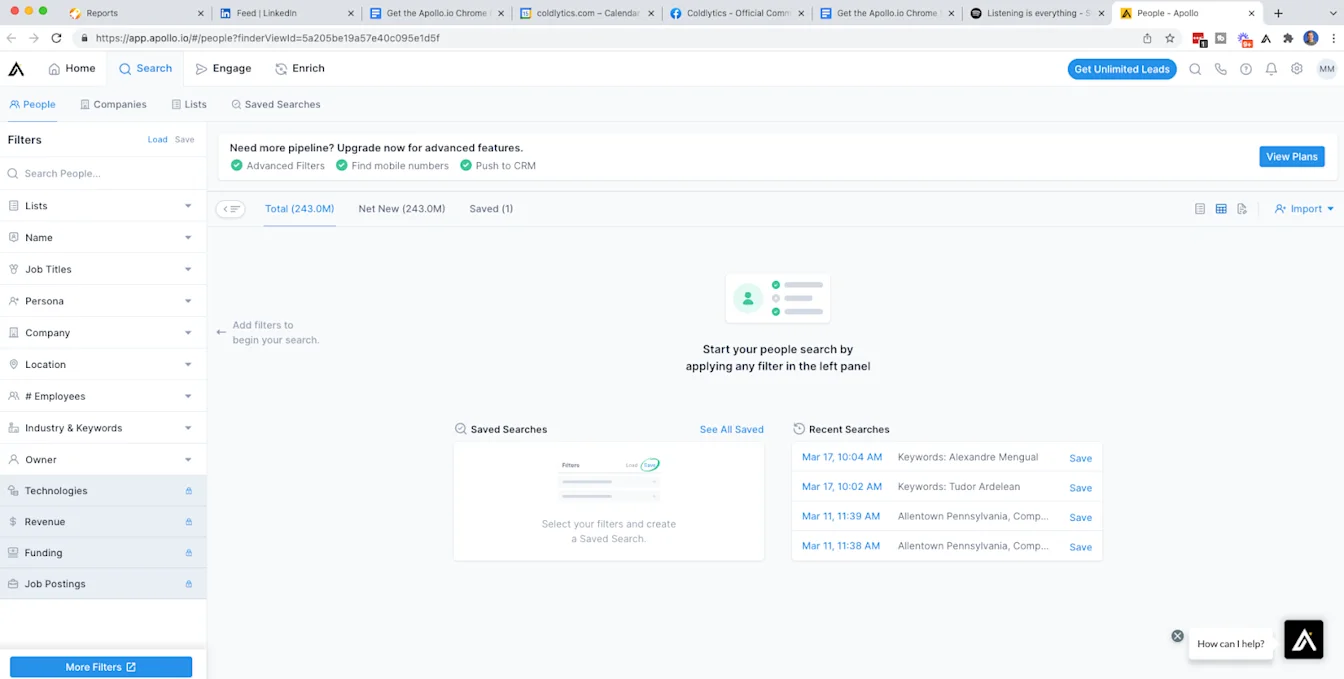Switch to the People tab
Viewport: 1344px width, 679px height.
pyautogui.click(x=32, y=104)
